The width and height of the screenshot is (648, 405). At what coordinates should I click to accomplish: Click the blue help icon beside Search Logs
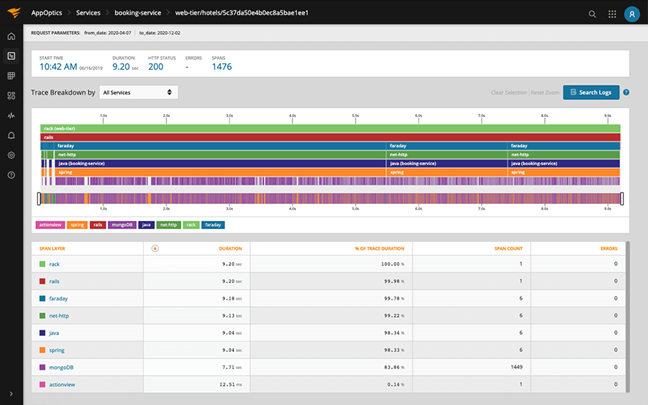[626, 92]
